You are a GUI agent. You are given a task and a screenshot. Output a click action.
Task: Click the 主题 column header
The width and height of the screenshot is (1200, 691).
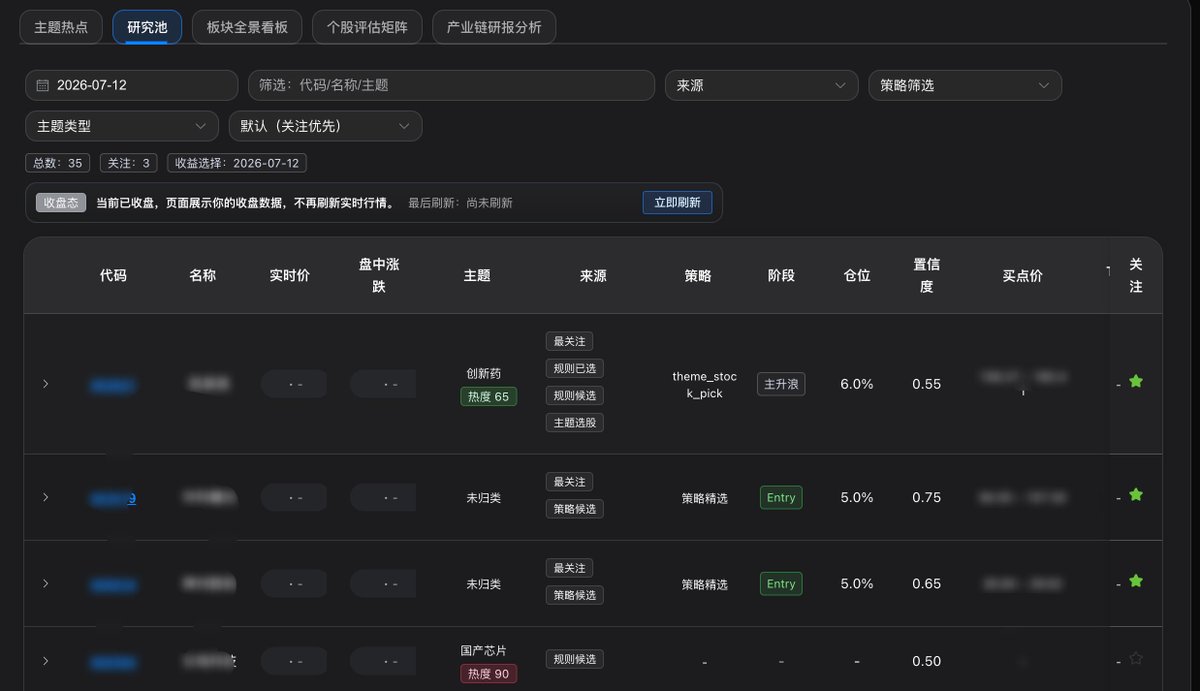pos(477,275)
